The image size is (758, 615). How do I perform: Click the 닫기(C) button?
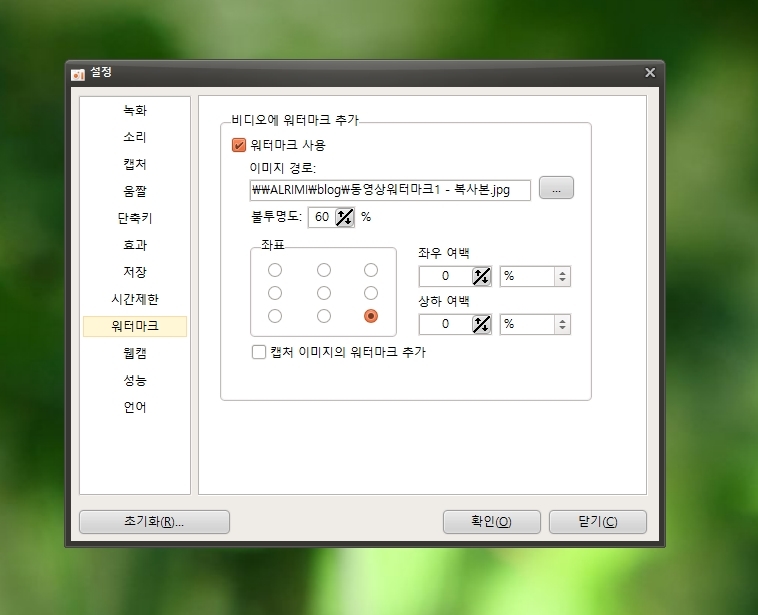(x=598, y=522)
